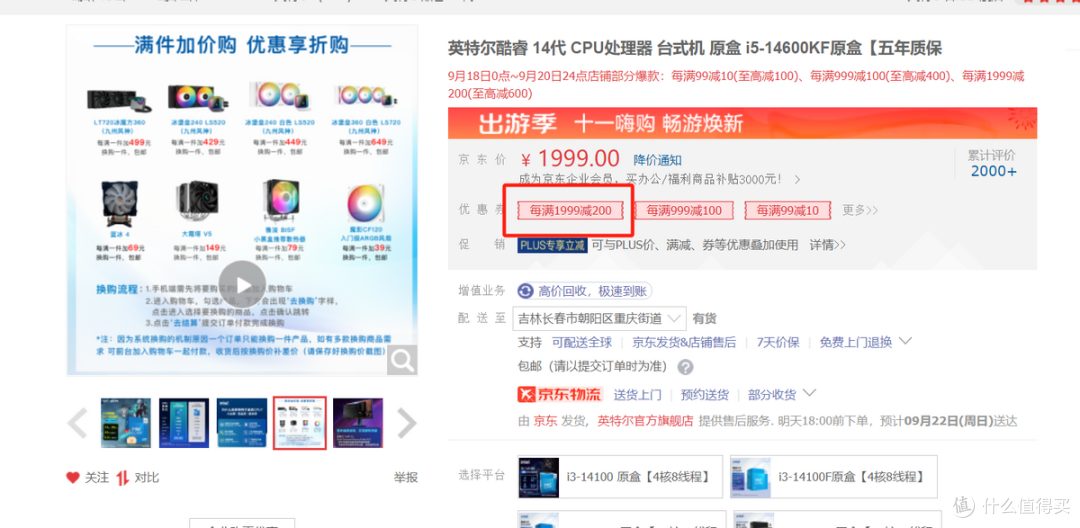Click the 7天价保 price protection link
Screen dimensions: 1080x528
778,342
